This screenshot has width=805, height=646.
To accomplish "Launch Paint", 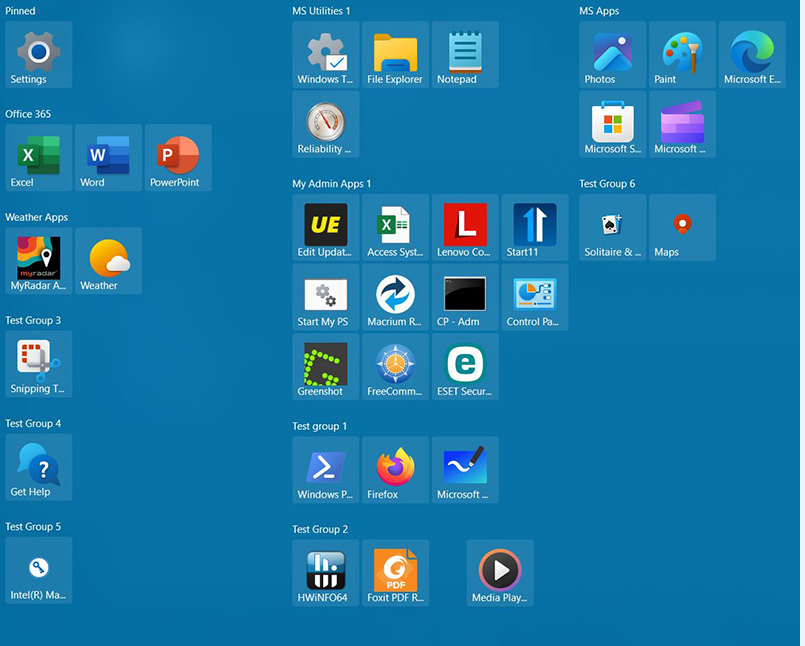I will [682, 54].
